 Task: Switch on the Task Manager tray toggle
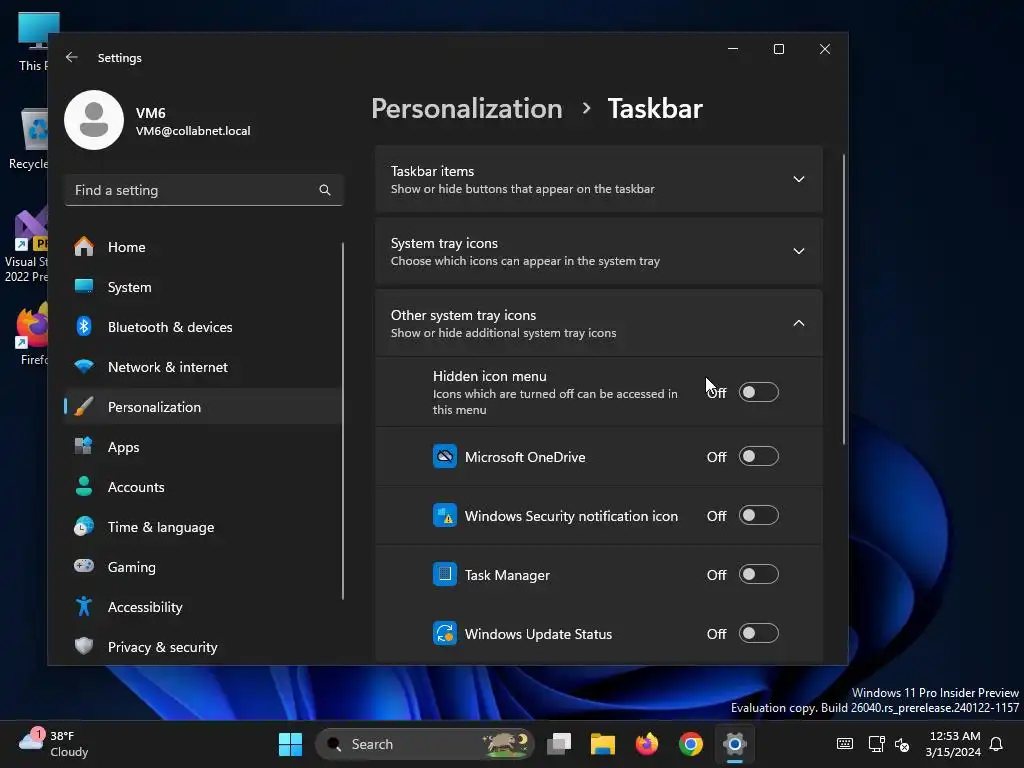coord(758,574)
